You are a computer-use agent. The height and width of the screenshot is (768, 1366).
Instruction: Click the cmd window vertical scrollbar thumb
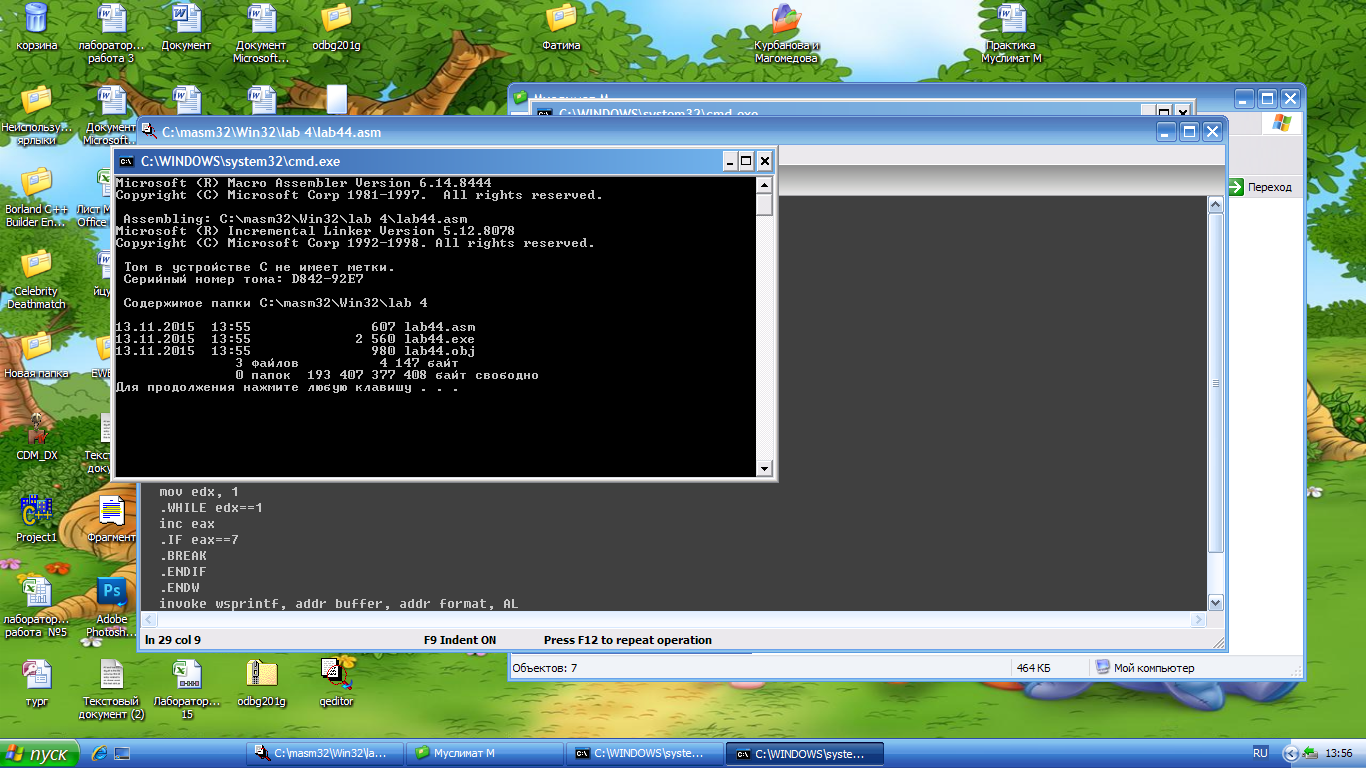click(765, 204)
